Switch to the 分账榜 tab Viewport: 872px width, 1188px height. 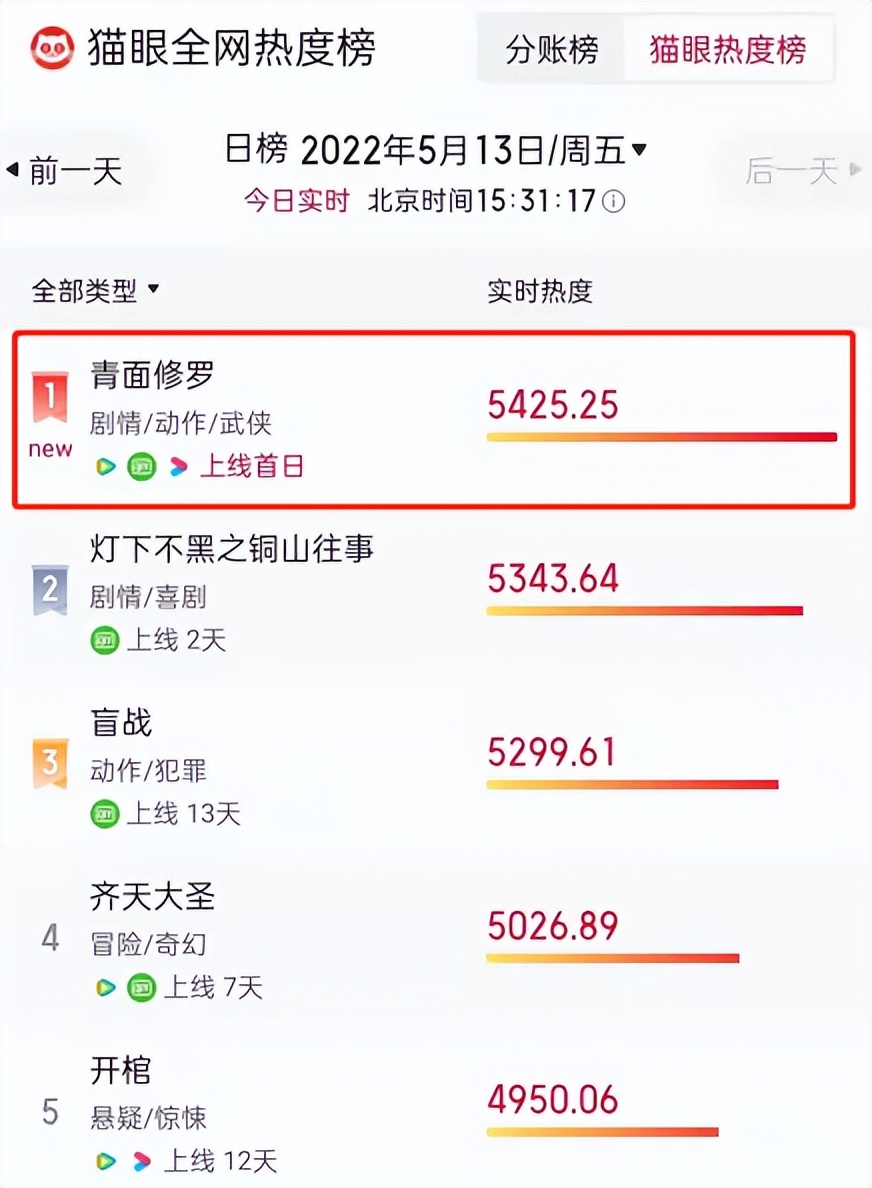tap(552, 50)
